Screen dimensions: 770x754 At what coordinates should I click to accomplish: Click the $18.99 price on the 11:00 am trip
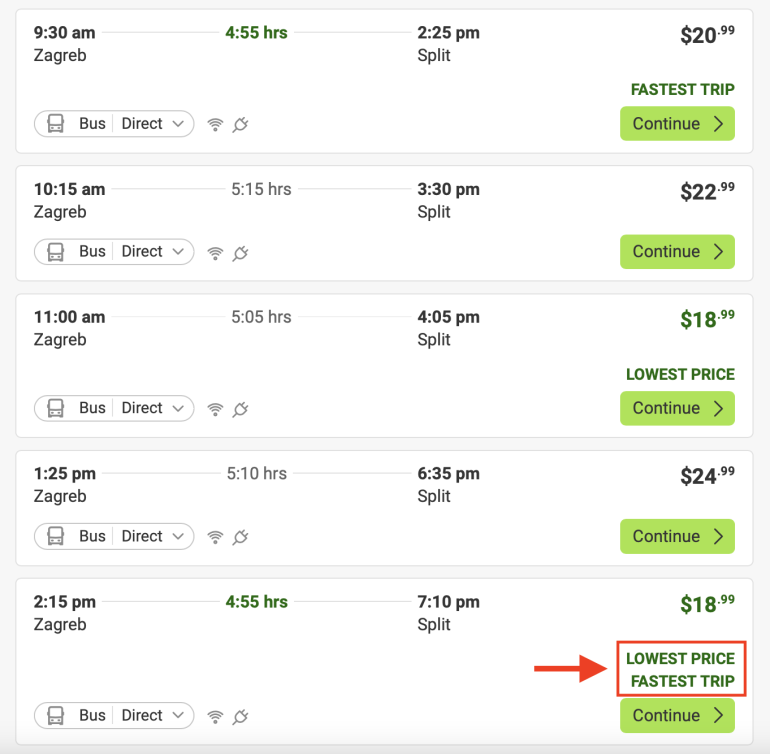coord(707,319)
